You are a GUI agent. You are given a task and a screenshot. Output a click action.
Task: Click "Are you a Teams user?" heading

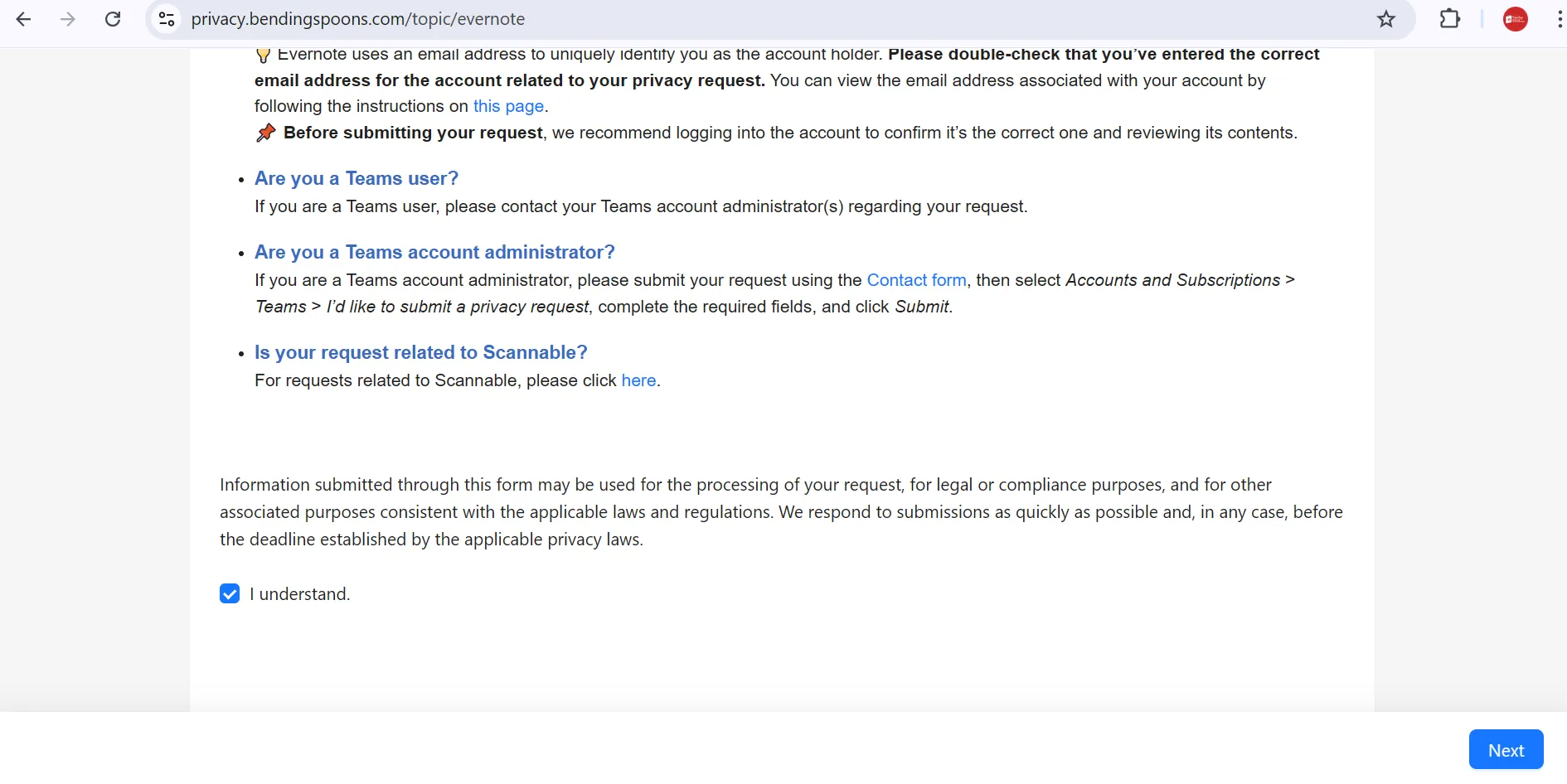[357, 178]
